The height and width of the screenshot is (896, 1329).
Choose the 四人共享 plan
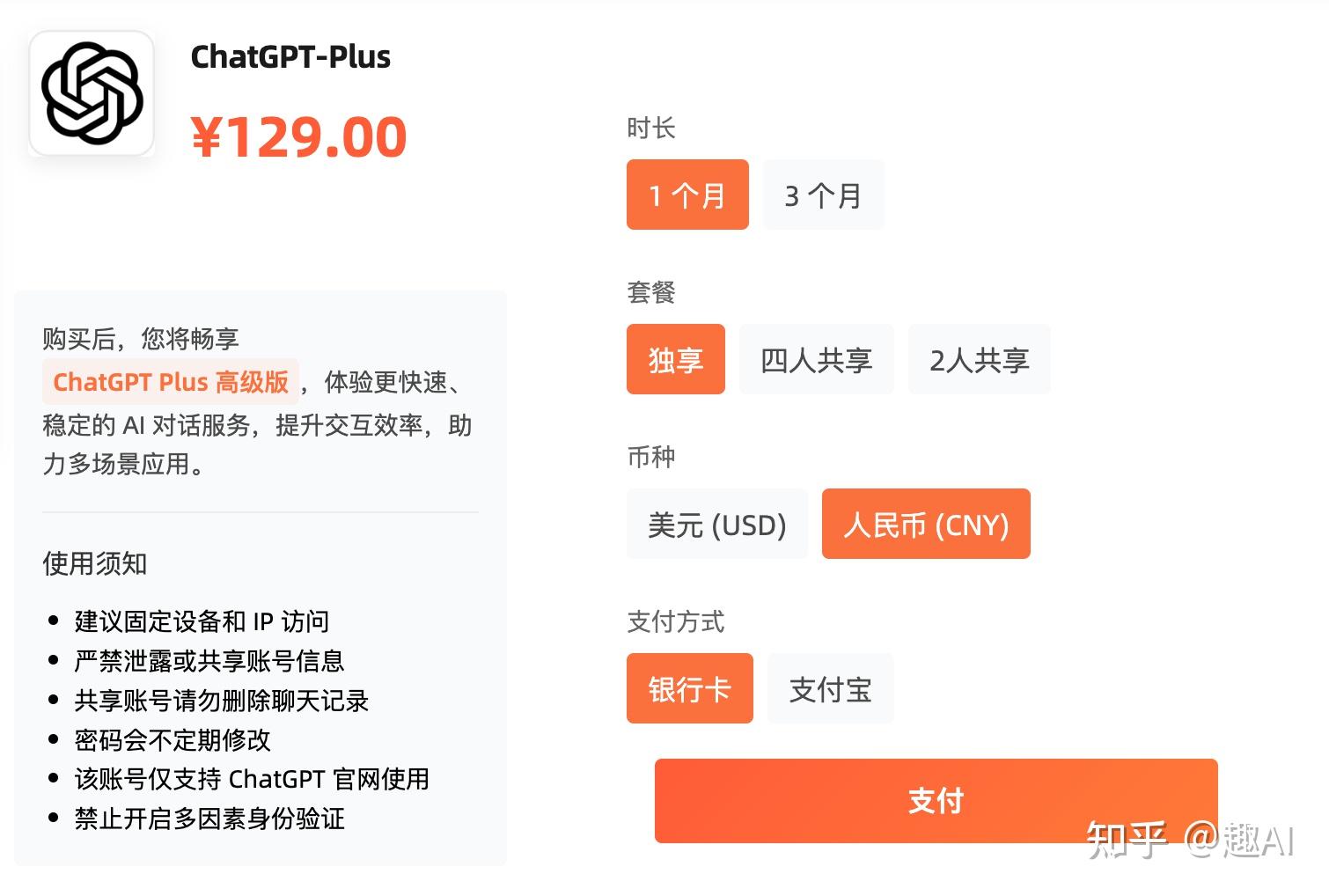coord(815,359)
